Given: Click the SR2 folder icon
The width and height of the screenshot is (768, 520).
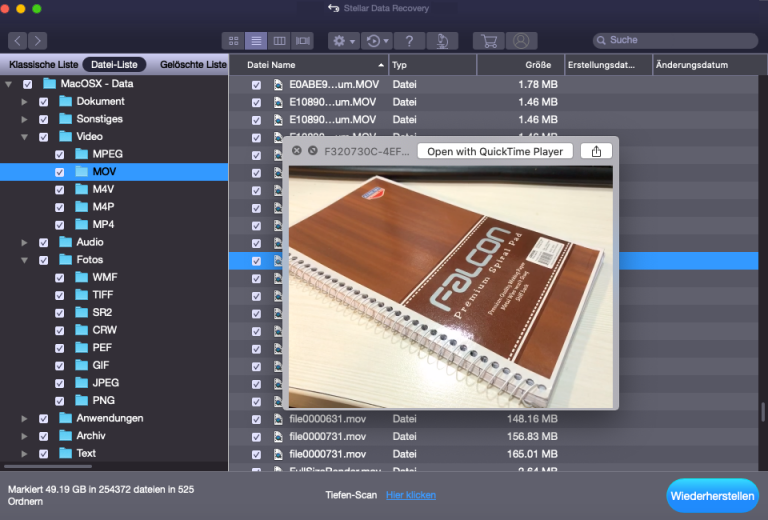Looking at the screenshot, I should 81,312.
